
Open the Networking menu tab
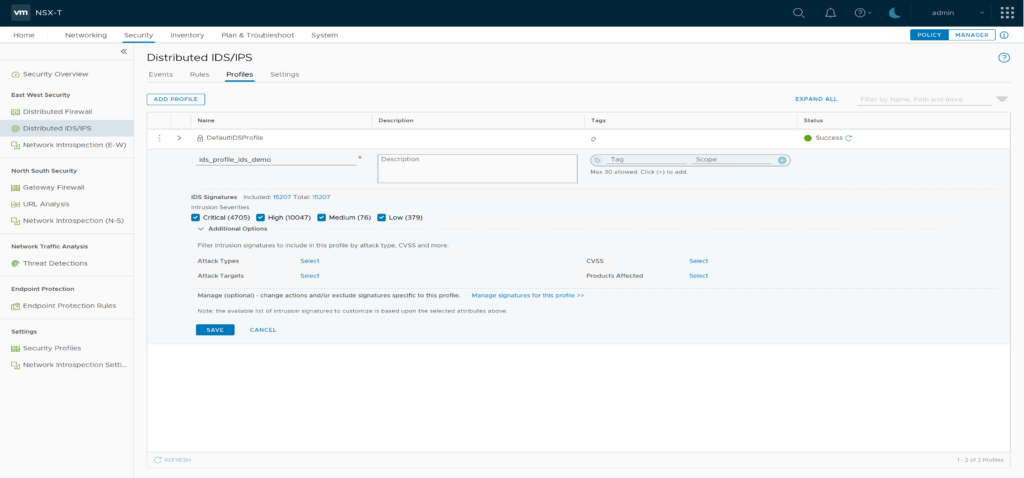(x=86, y=35)
